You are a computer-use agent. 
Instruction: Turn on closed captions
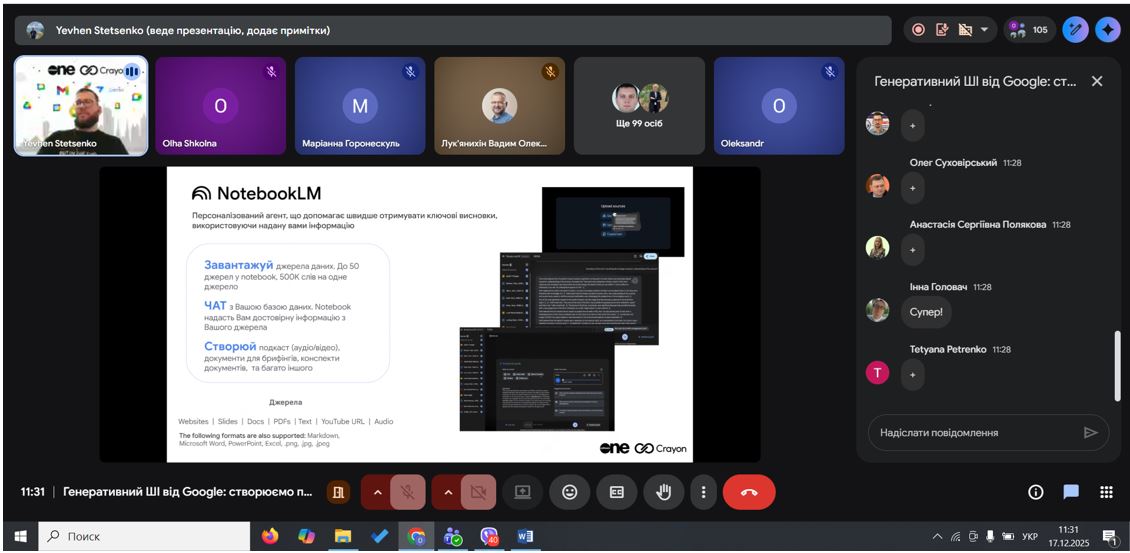tap(616, 492)
